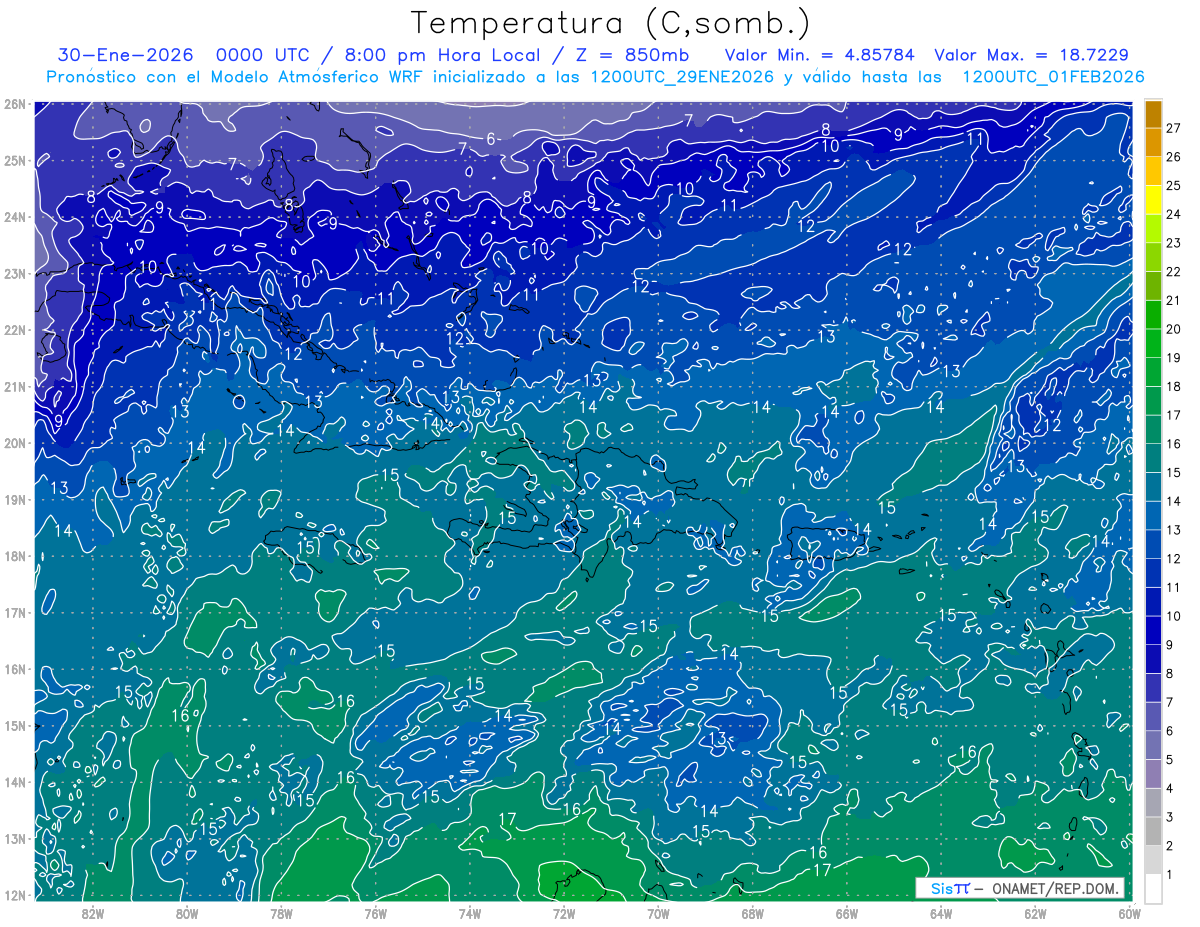Click legend value 5 on color bar
Viewport: 1200px width, 927px height.
click(1169, 759)
